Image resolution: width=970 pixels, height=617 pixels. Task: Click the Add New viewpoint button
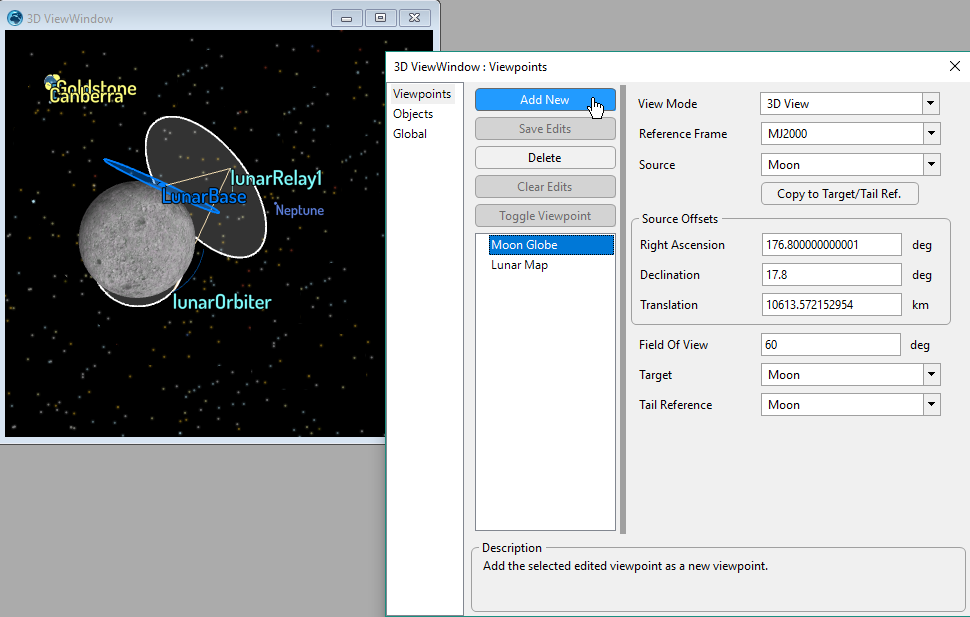(545, 100)
